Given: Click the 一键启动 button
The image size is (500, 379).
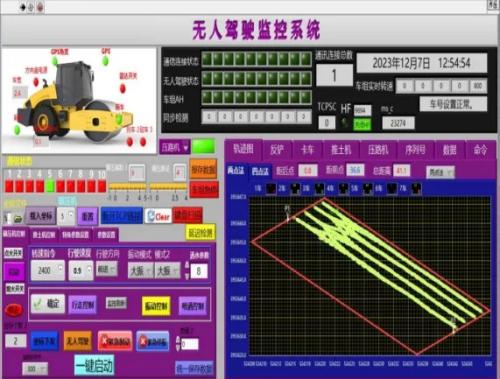Looking at the screenshot, I should point(95,366).
